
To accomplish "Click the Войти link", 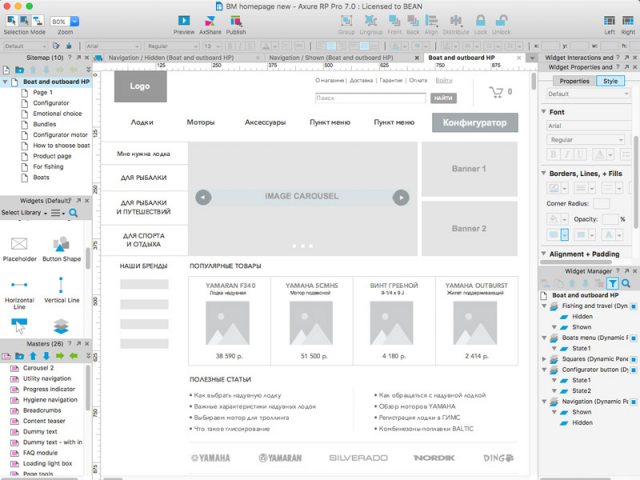I will pos(444,80).
